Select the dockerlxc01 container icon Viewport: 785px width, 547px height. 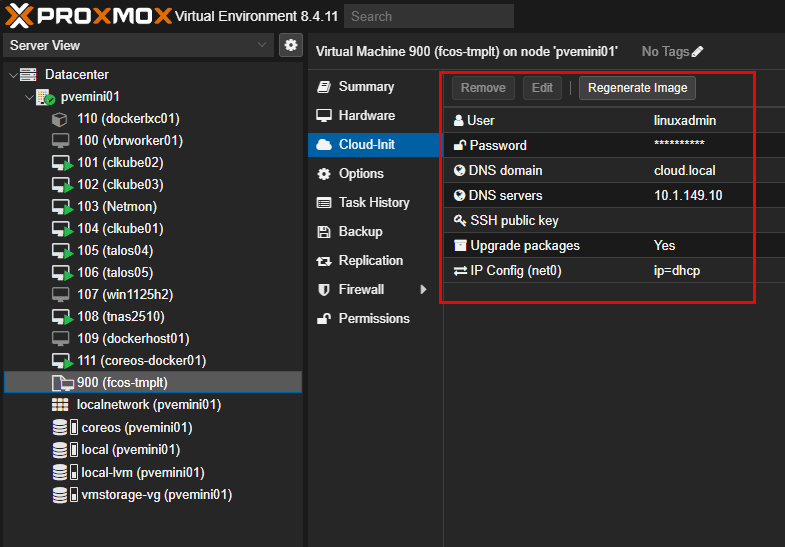coord(60,119)
